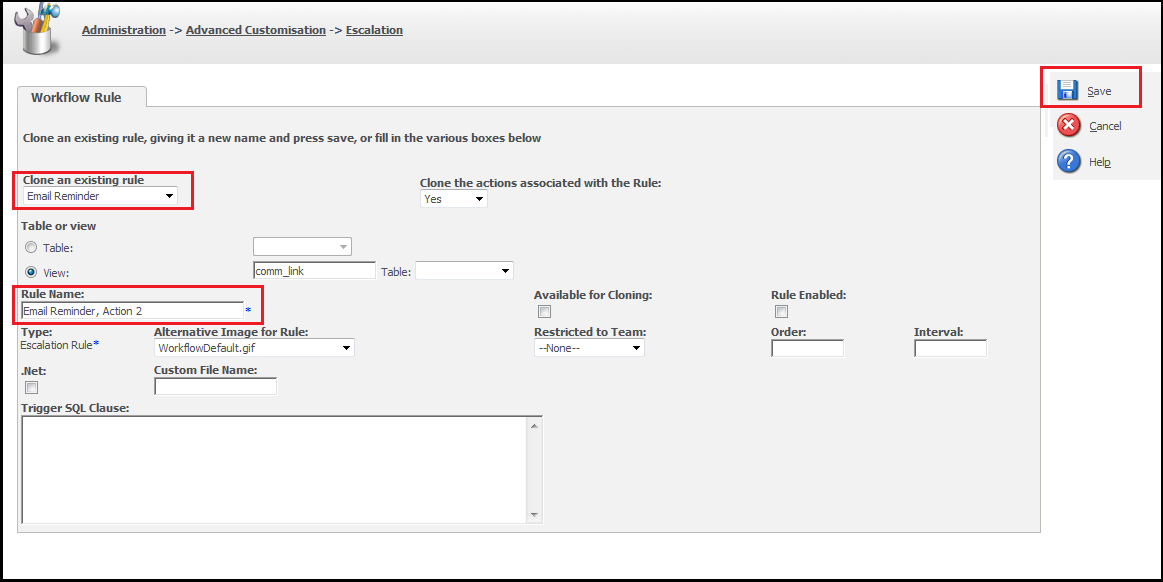The width and height of the screenshot is (1163, 582).
Task: Click the Help text button
Action: [1099, 162]
